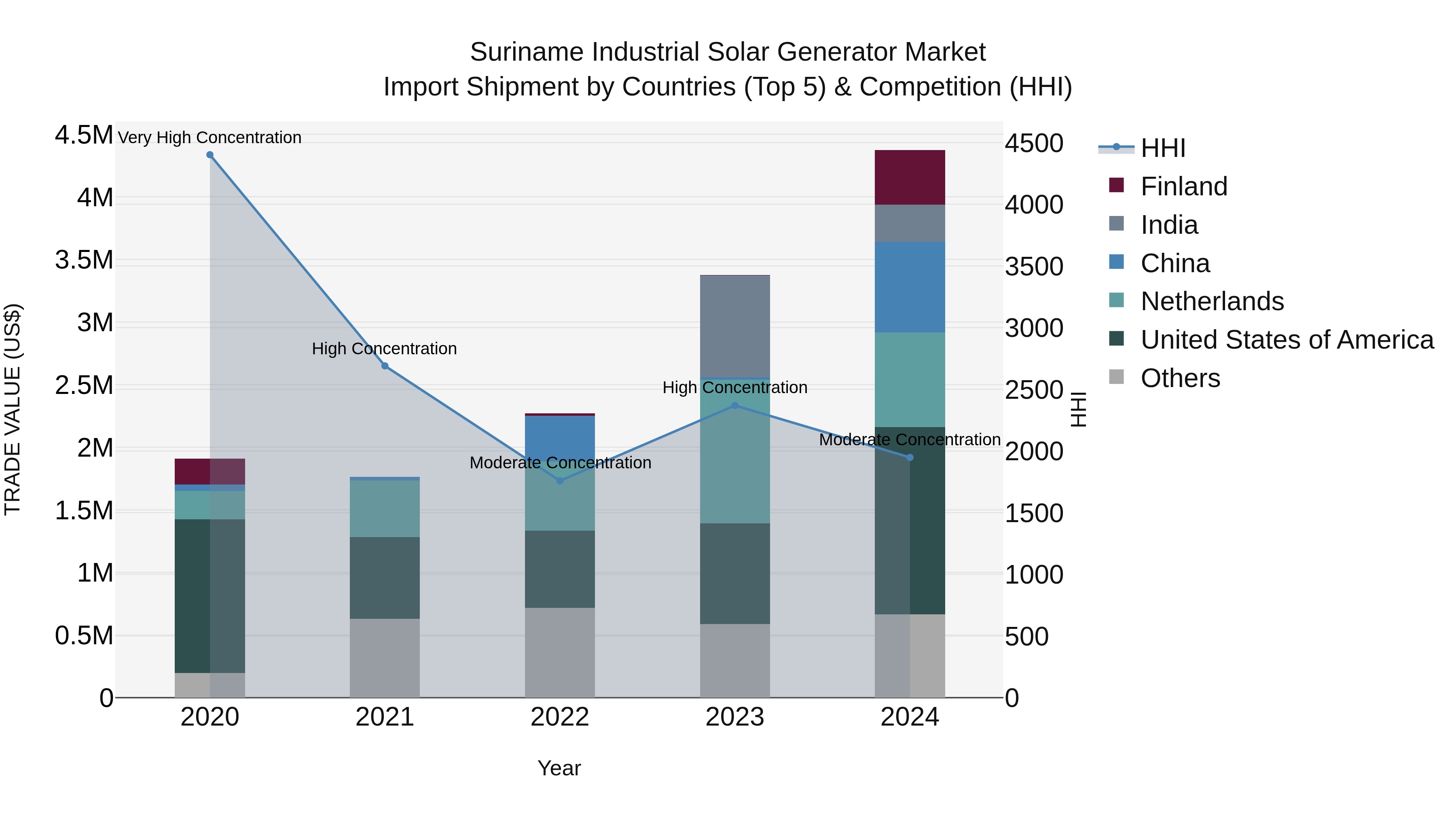
Task: Click Finland segment of 2020 bar
Action: (x=210, y=472)
